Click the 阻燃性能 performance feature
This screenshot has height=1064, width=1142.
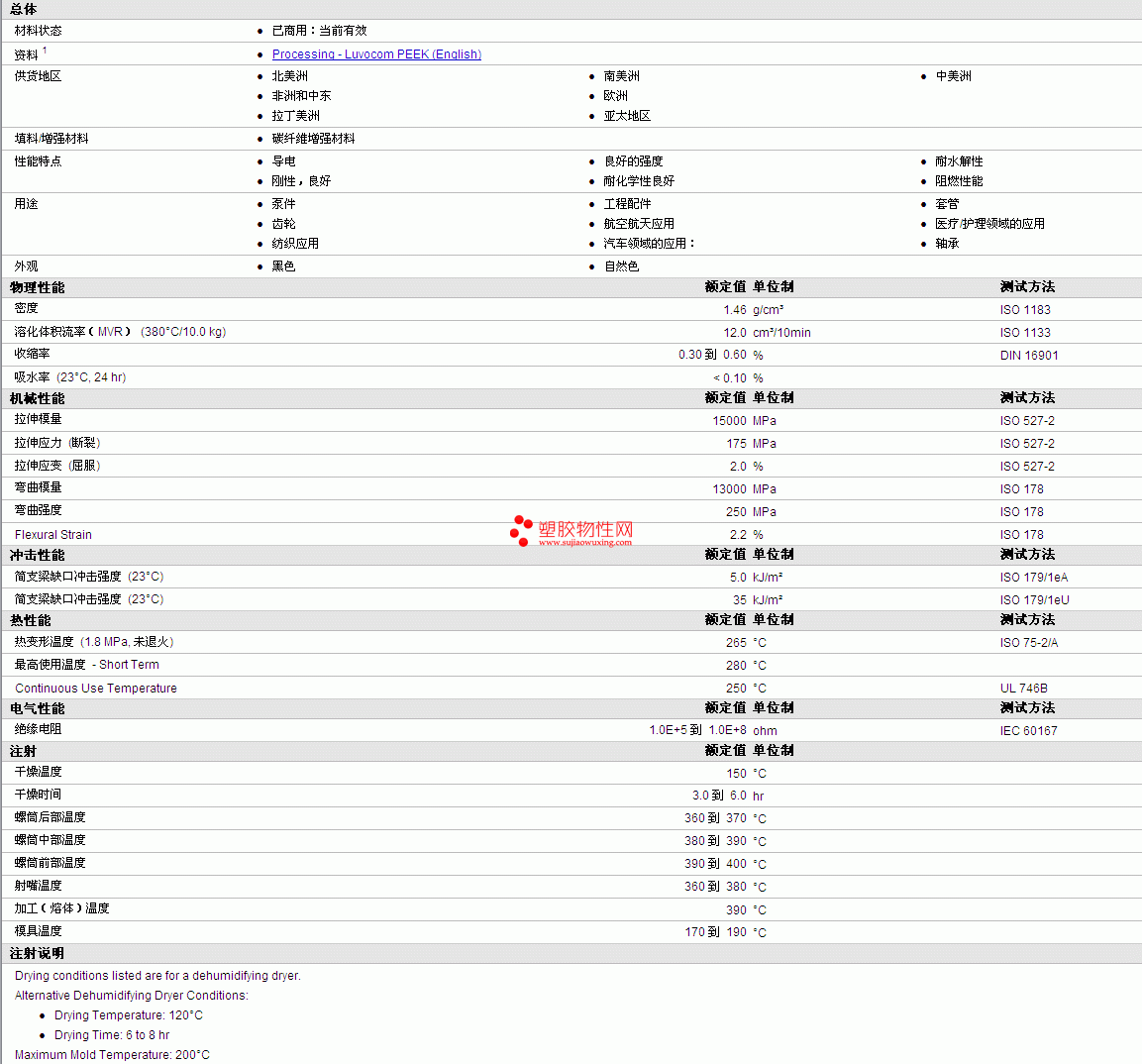[x=959, y=180]
